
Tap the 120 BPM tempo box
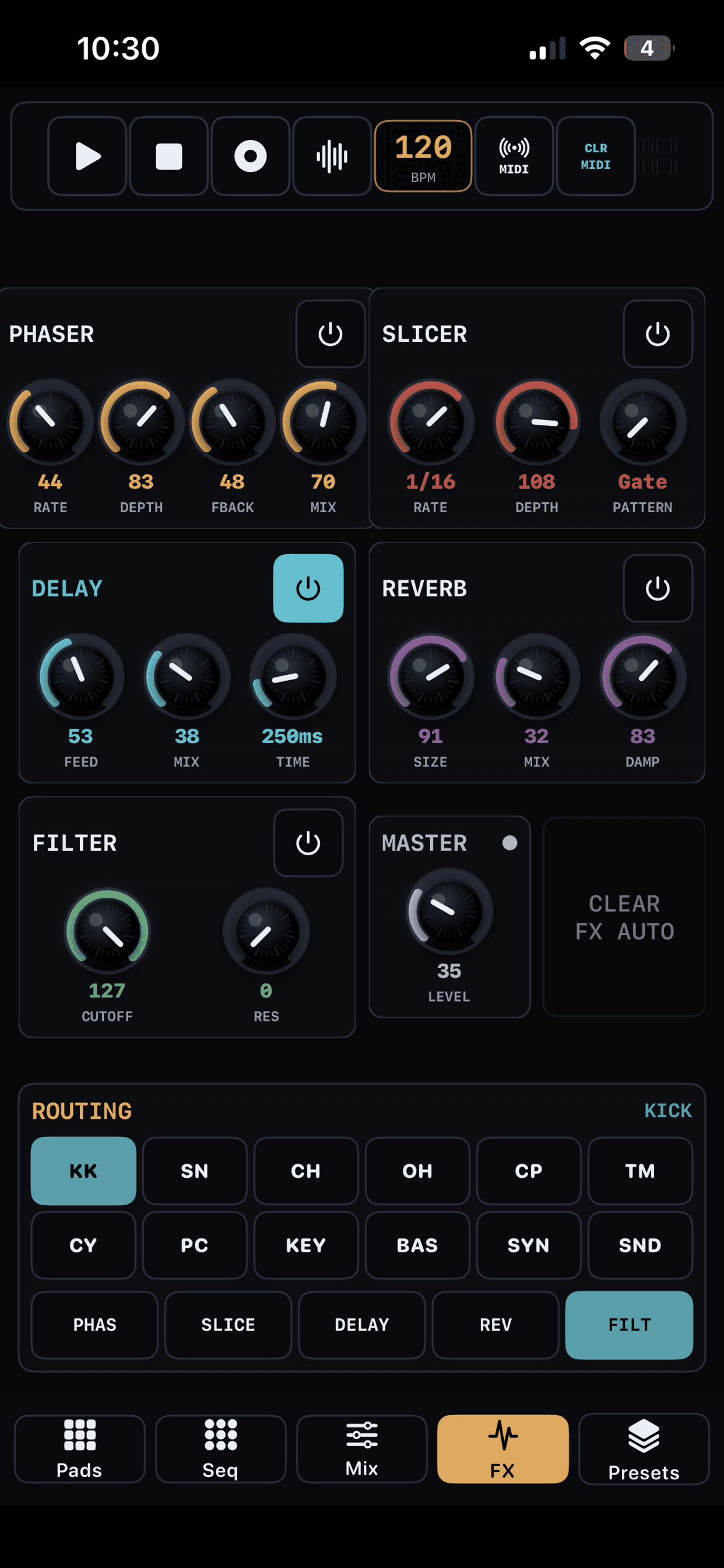[x=423, y=156]
